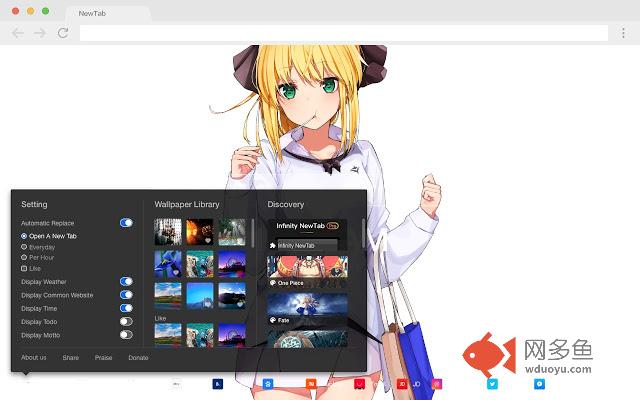Toggle the Automatic Replace switch
The image size is (640, 400).
(x=126, y=223)
